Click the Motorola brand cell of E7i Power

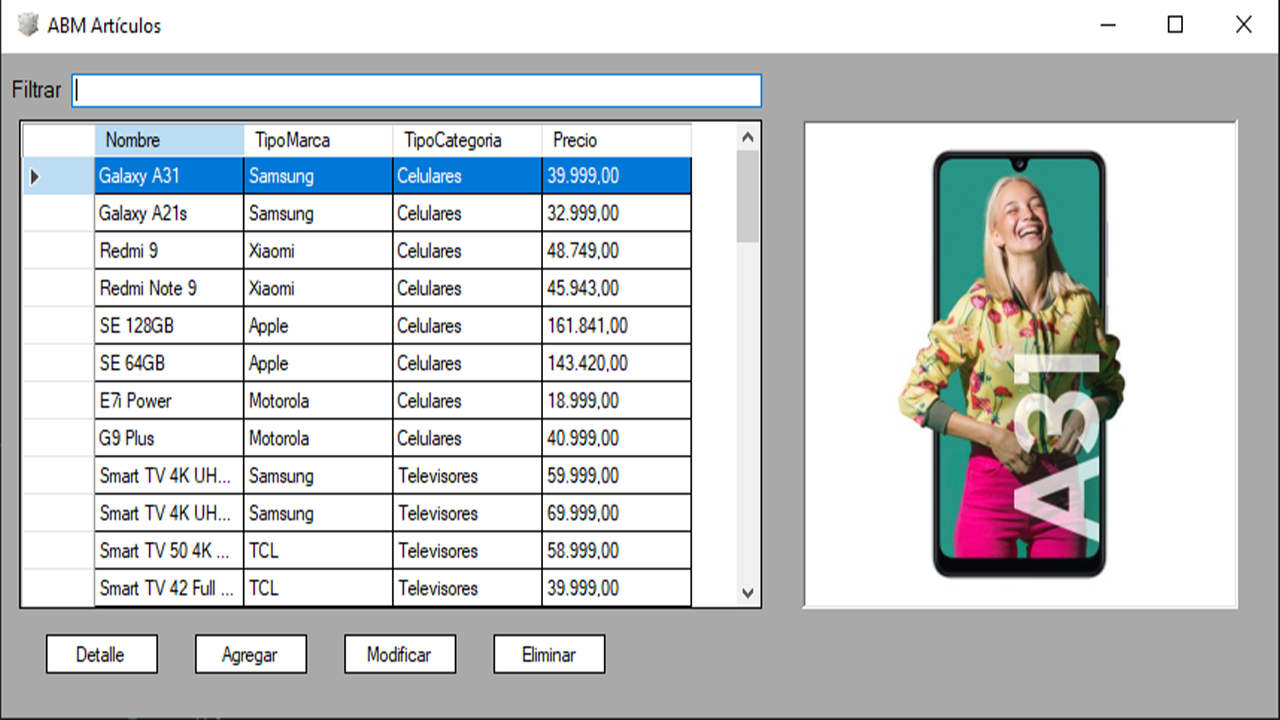tap(318, 401)
